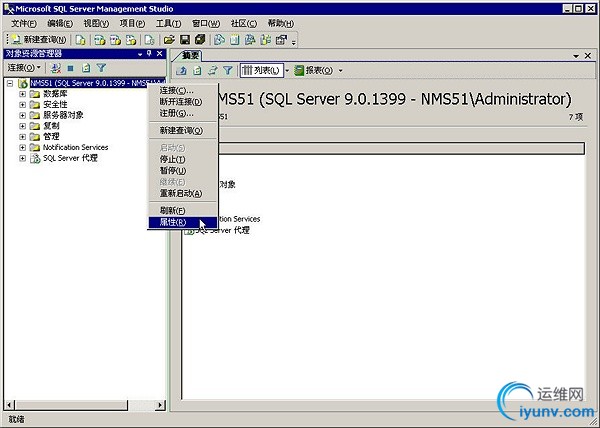Viewport: 600px width, 428px height.
Task: Click the Refresh icon in Summary toolbar
Action: tap(197, 70)
